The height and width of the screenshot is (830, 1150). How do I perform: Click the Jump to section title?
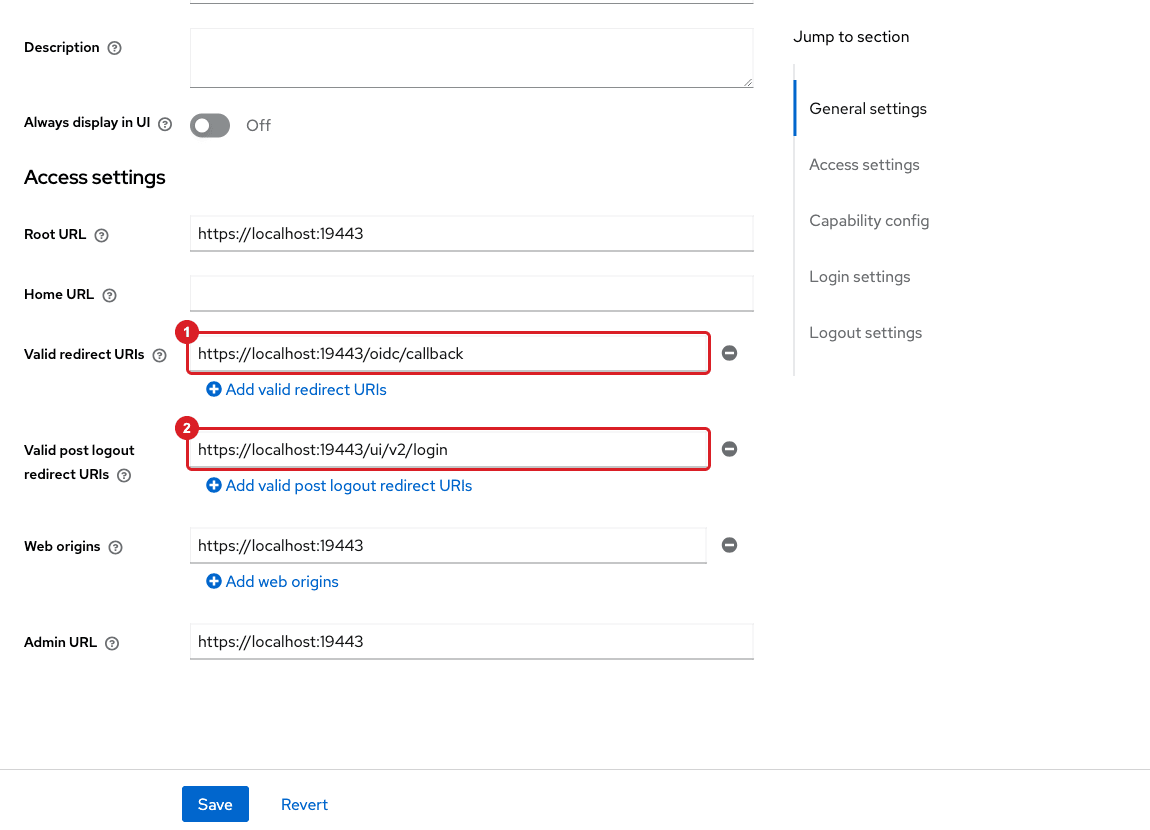tap(851, 37)
